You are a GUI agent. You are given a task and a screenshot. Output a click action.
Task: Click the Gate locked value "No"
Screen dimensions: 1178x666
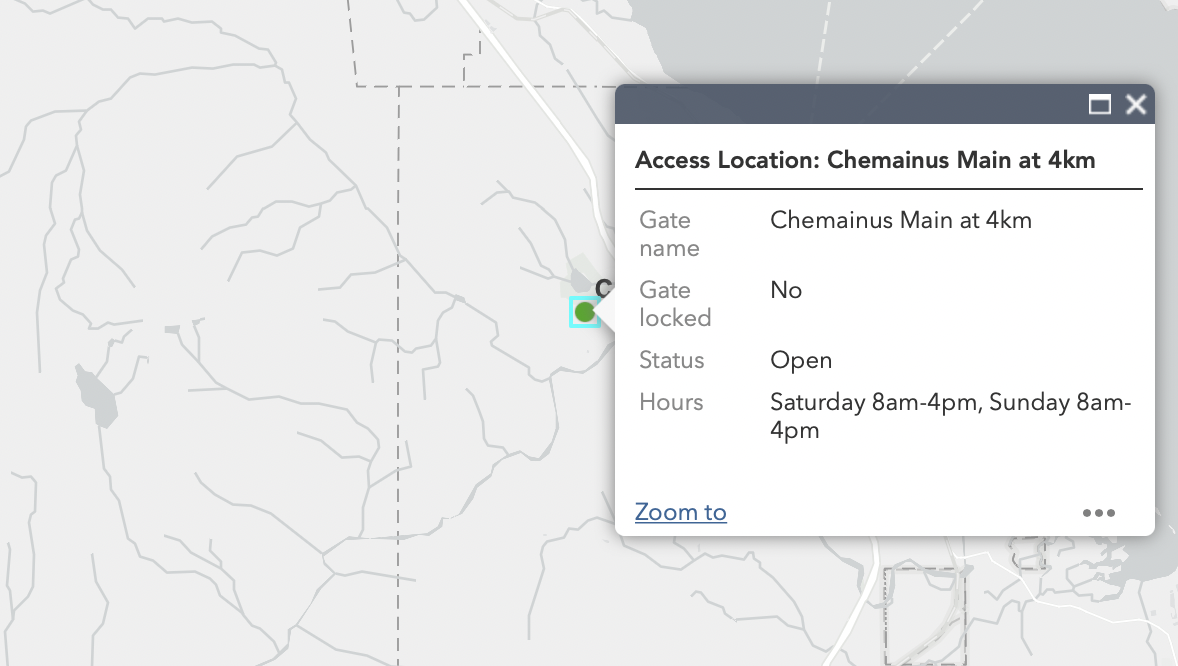point(786,290)
